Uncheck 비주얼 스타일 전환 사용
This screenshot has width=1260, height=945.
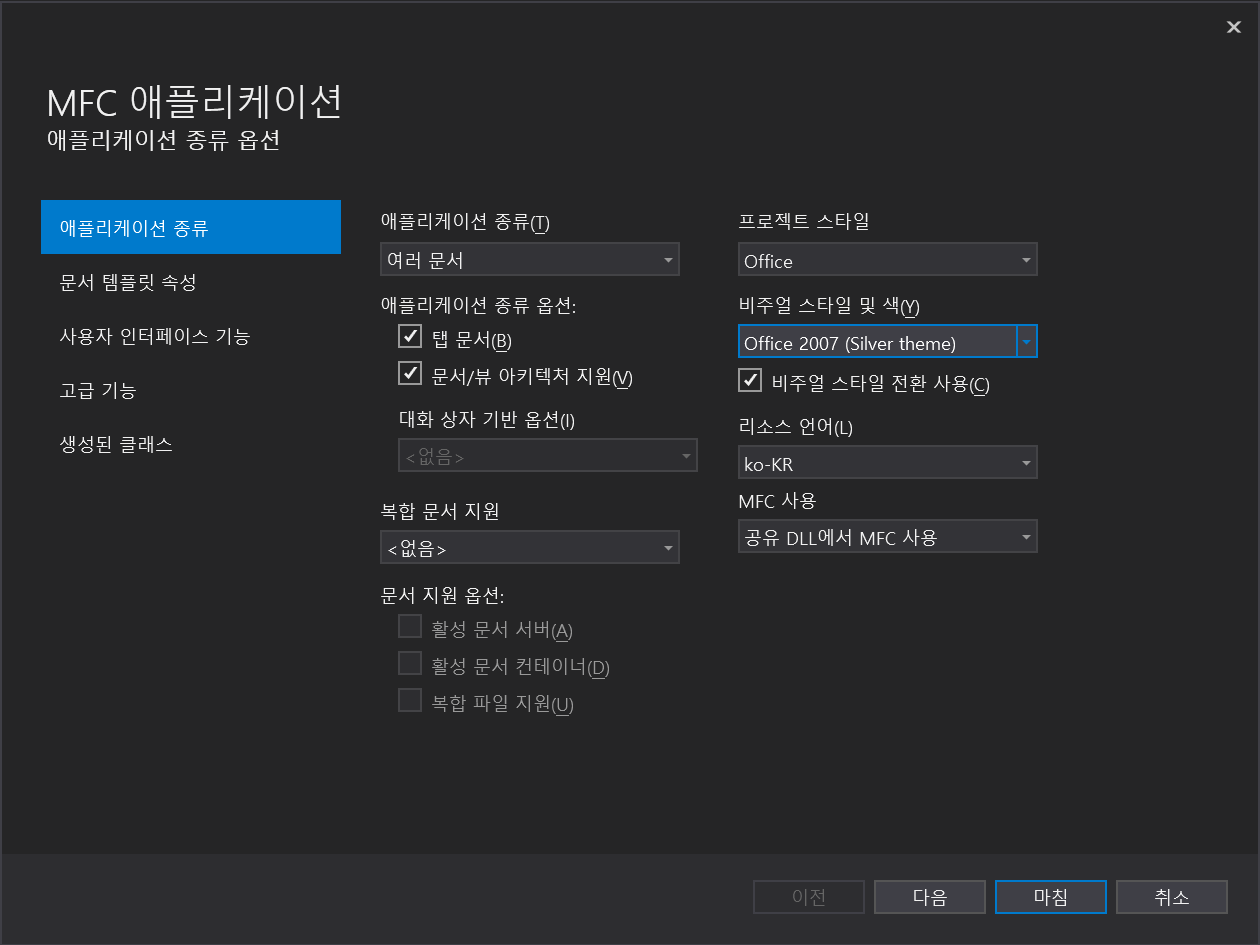point(750,380)
